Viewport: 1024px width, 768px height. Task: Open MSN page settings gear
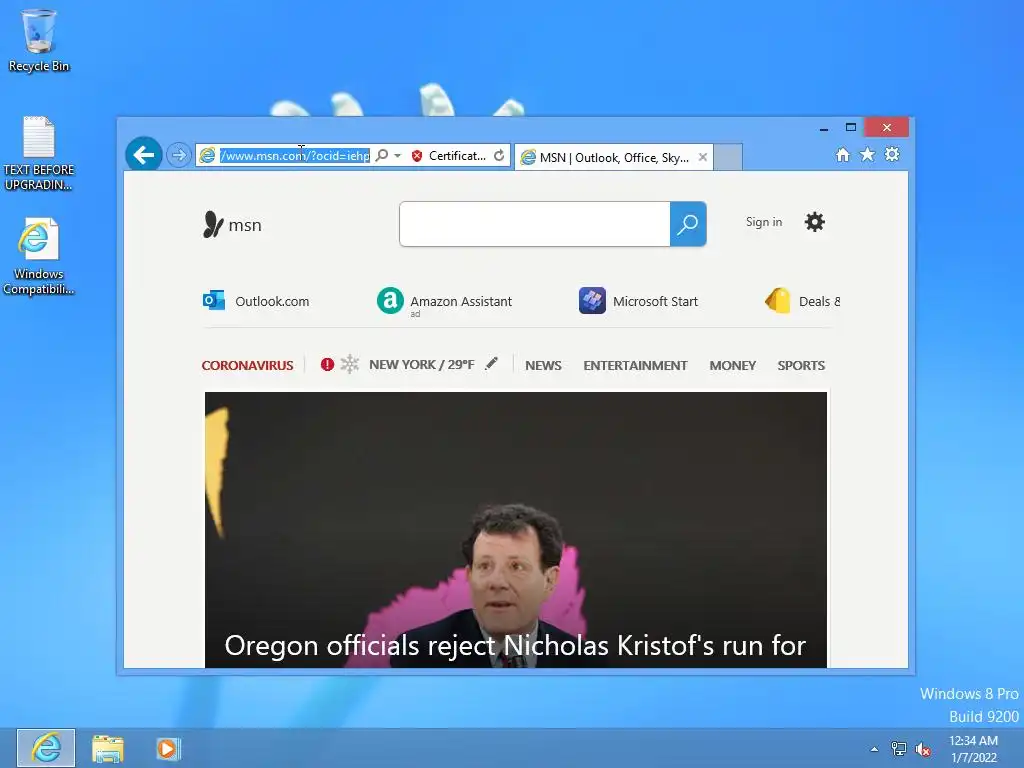point(814,222)
